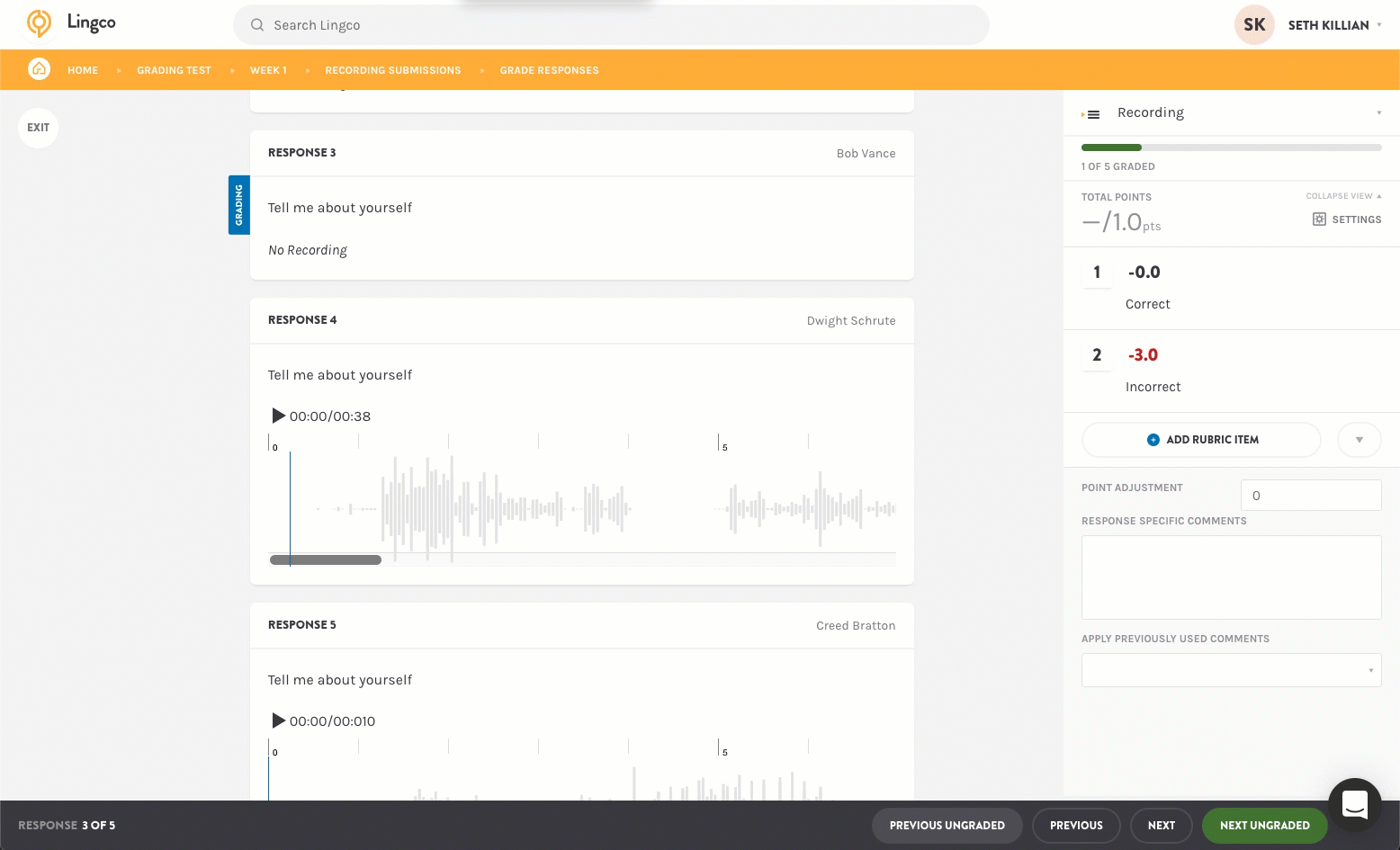
Task: Click the Recording list icon
Action: click(x=1092, y=114)
